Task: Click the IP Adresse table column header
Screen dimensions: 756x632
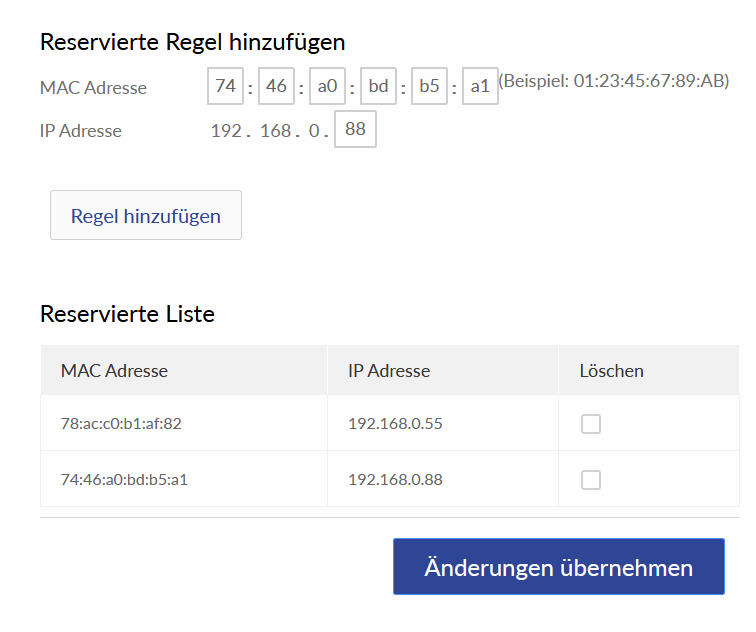Action: [x=389, y=371]
